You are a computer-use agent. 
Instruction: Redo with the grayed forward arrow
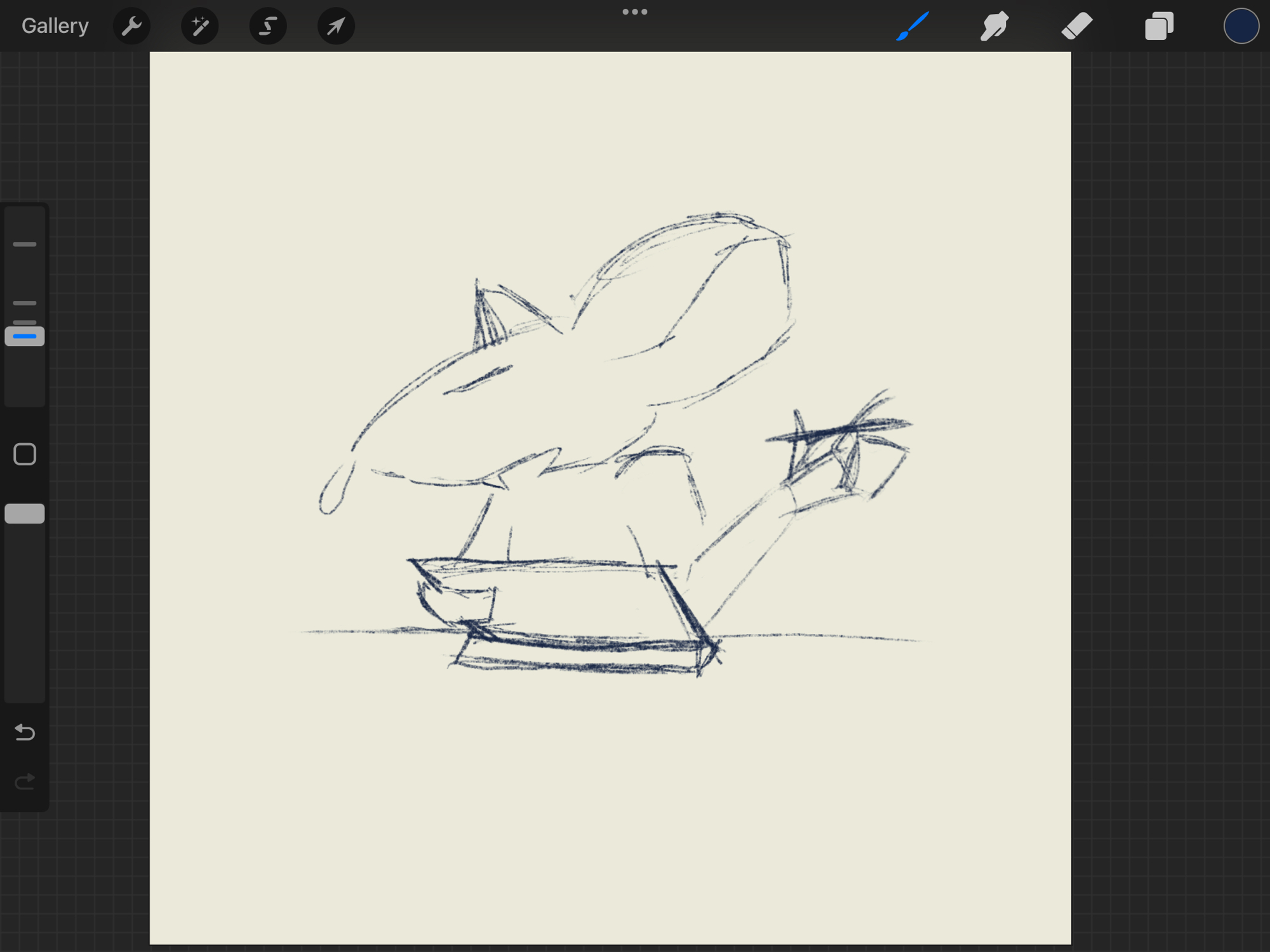(x=25, y=782)
